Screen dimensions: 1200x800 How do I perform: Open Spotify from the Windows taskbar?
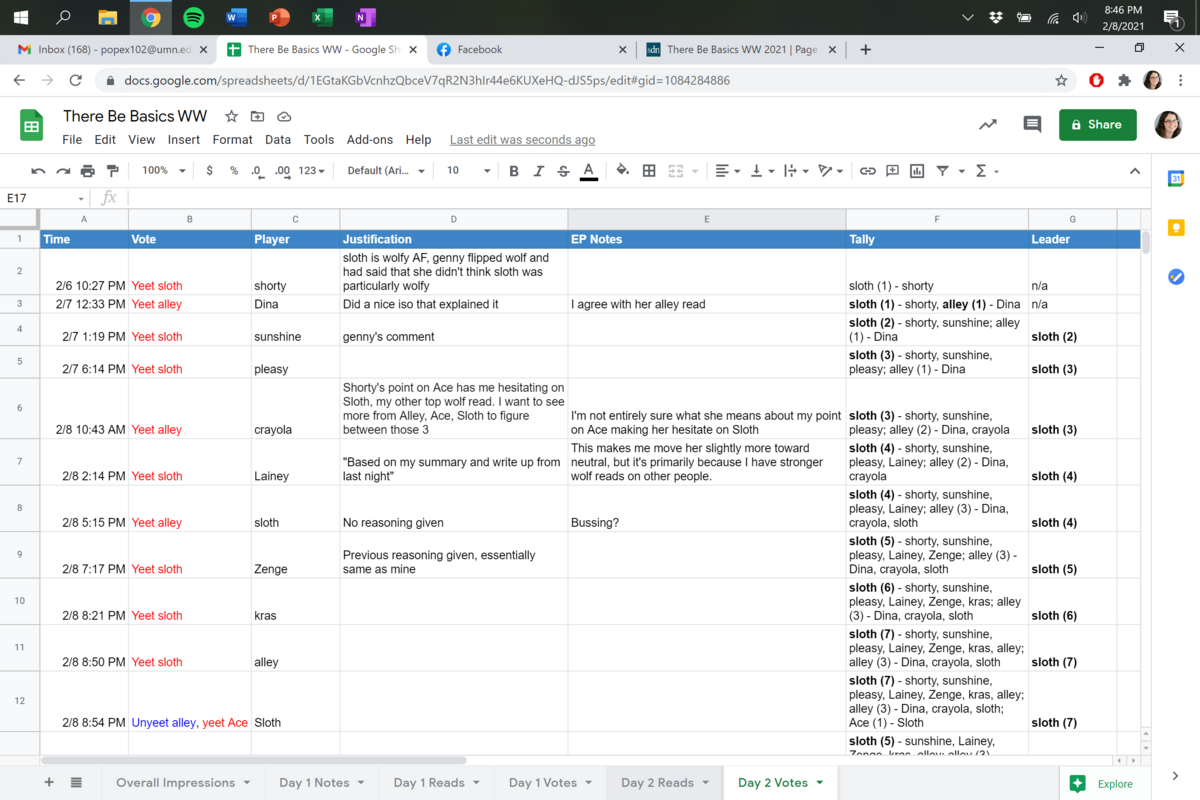pos(194,17)
